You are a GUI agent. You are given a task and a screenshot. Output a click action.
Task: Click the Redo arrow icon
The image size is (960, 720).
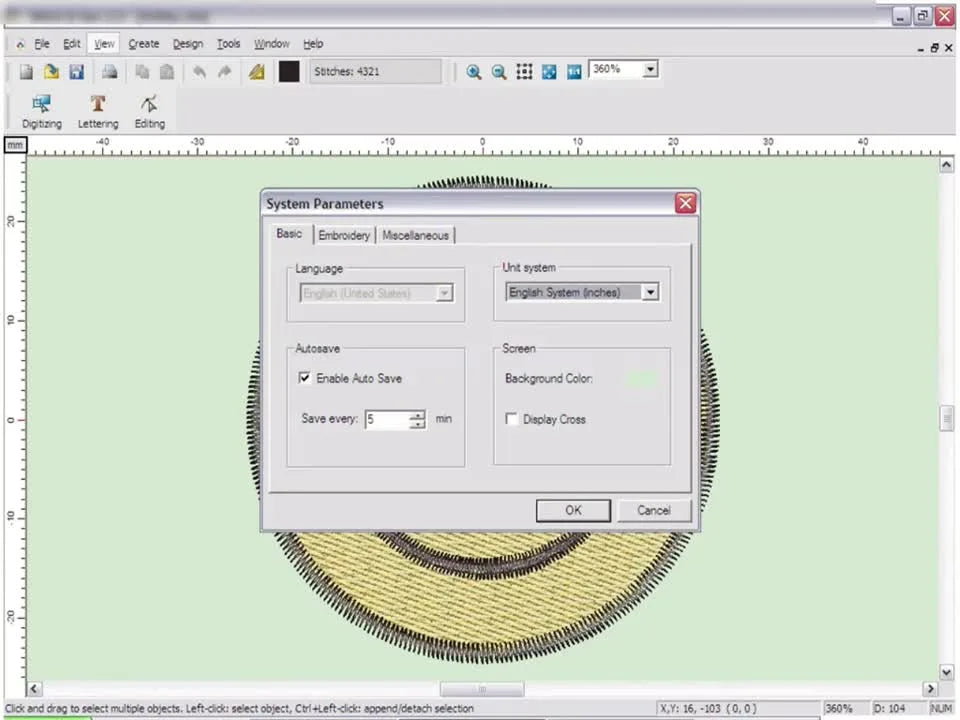point(225,72)
